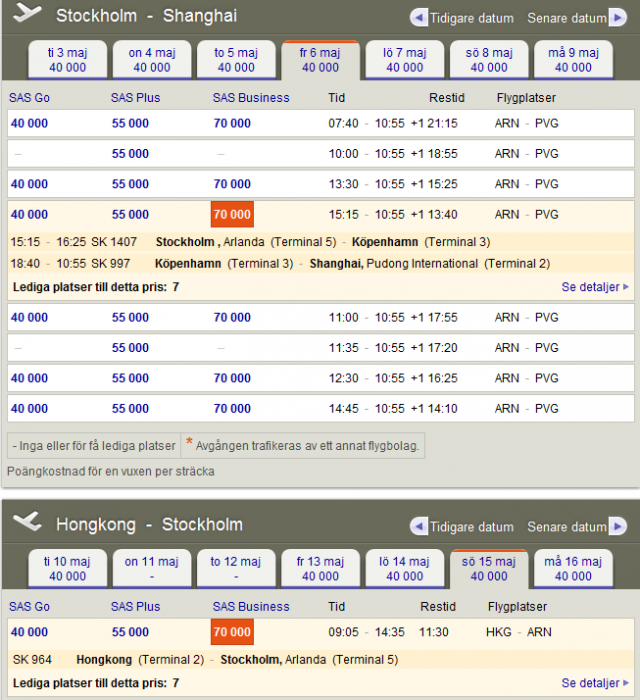Select the må 16 maj return tab
The image size is (640, 700).
click(573, 568)
